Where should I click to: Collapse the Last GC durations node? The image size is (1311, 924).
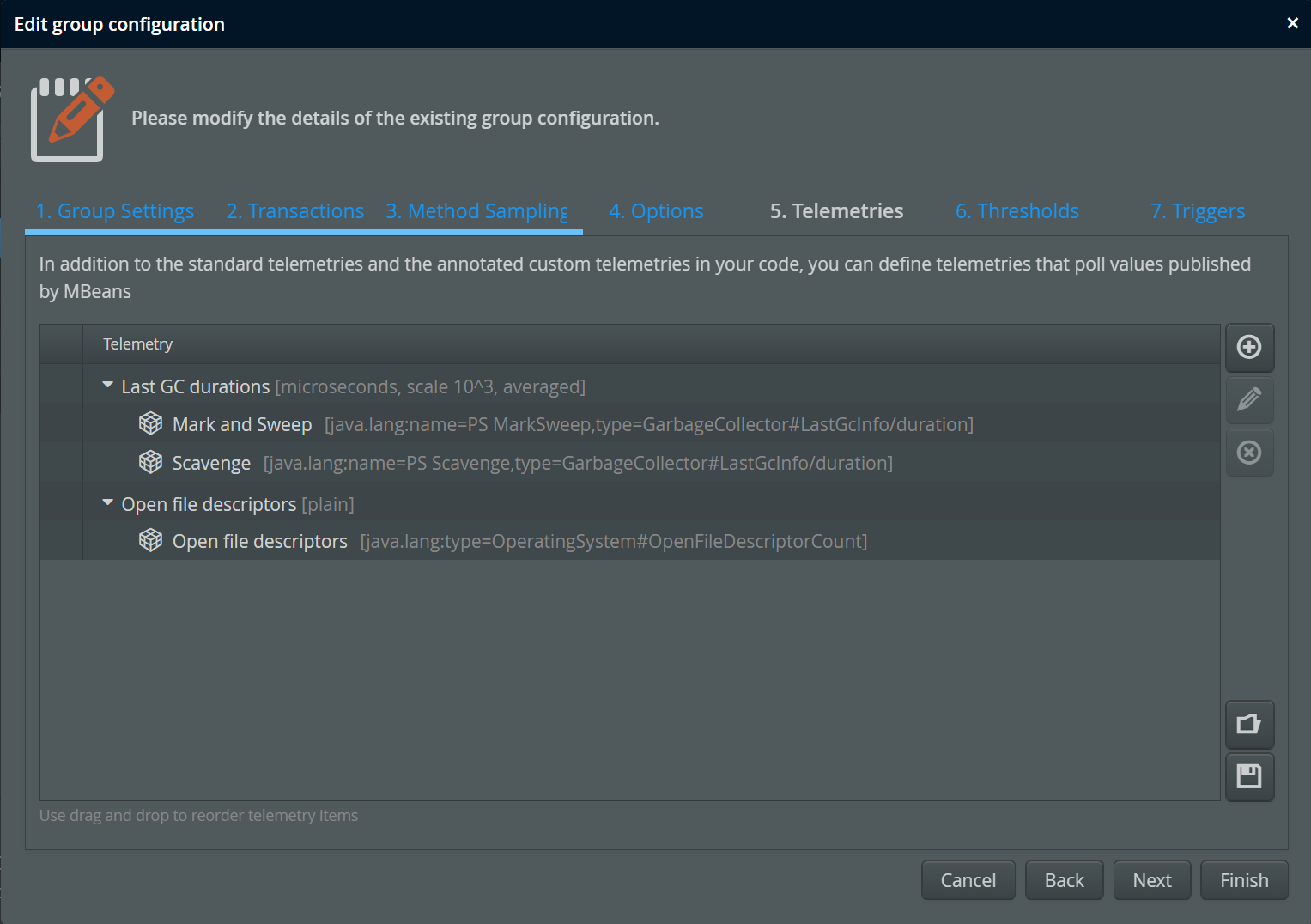107,386
